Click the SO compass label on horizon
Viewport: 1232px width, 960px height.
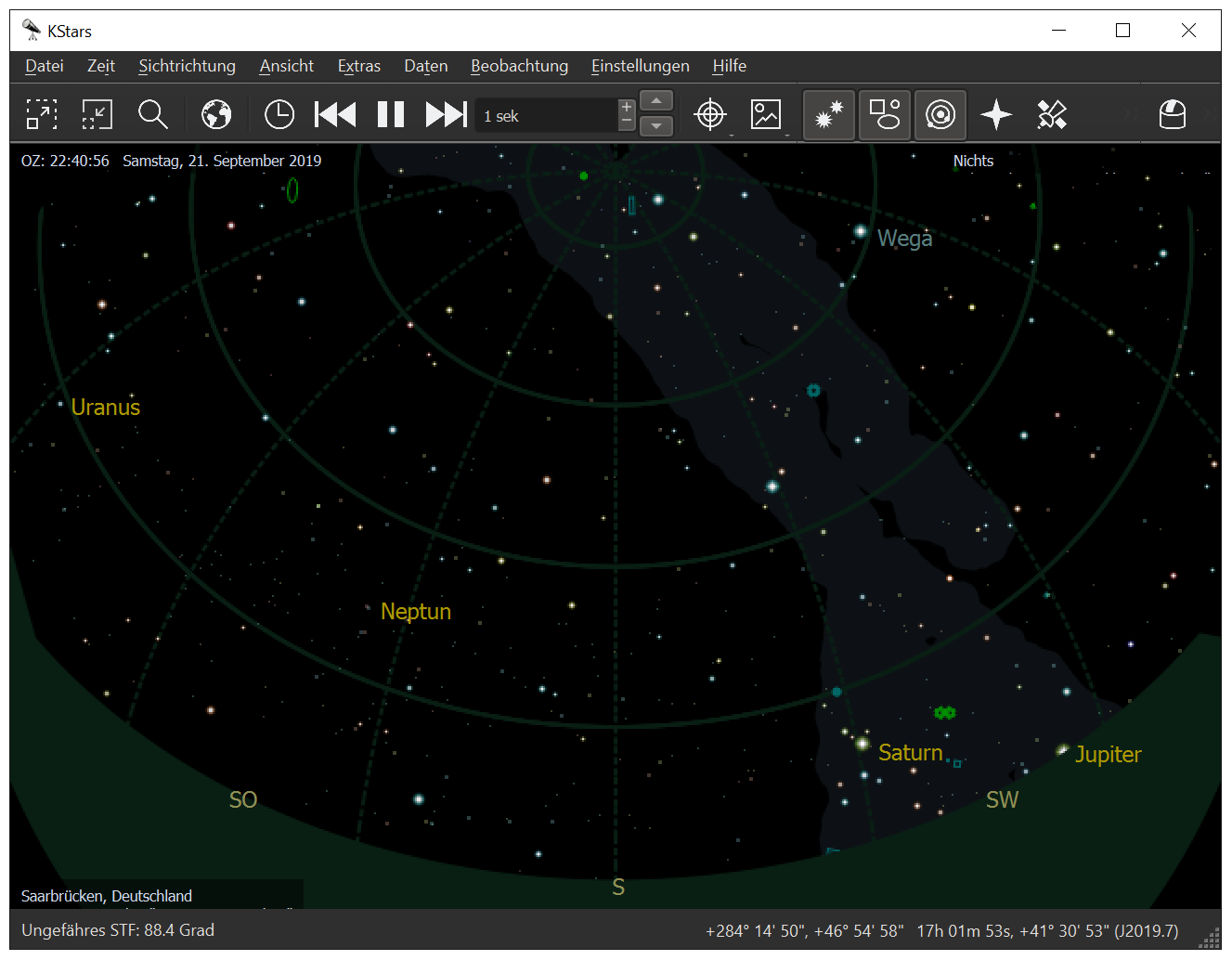point(243,800)
